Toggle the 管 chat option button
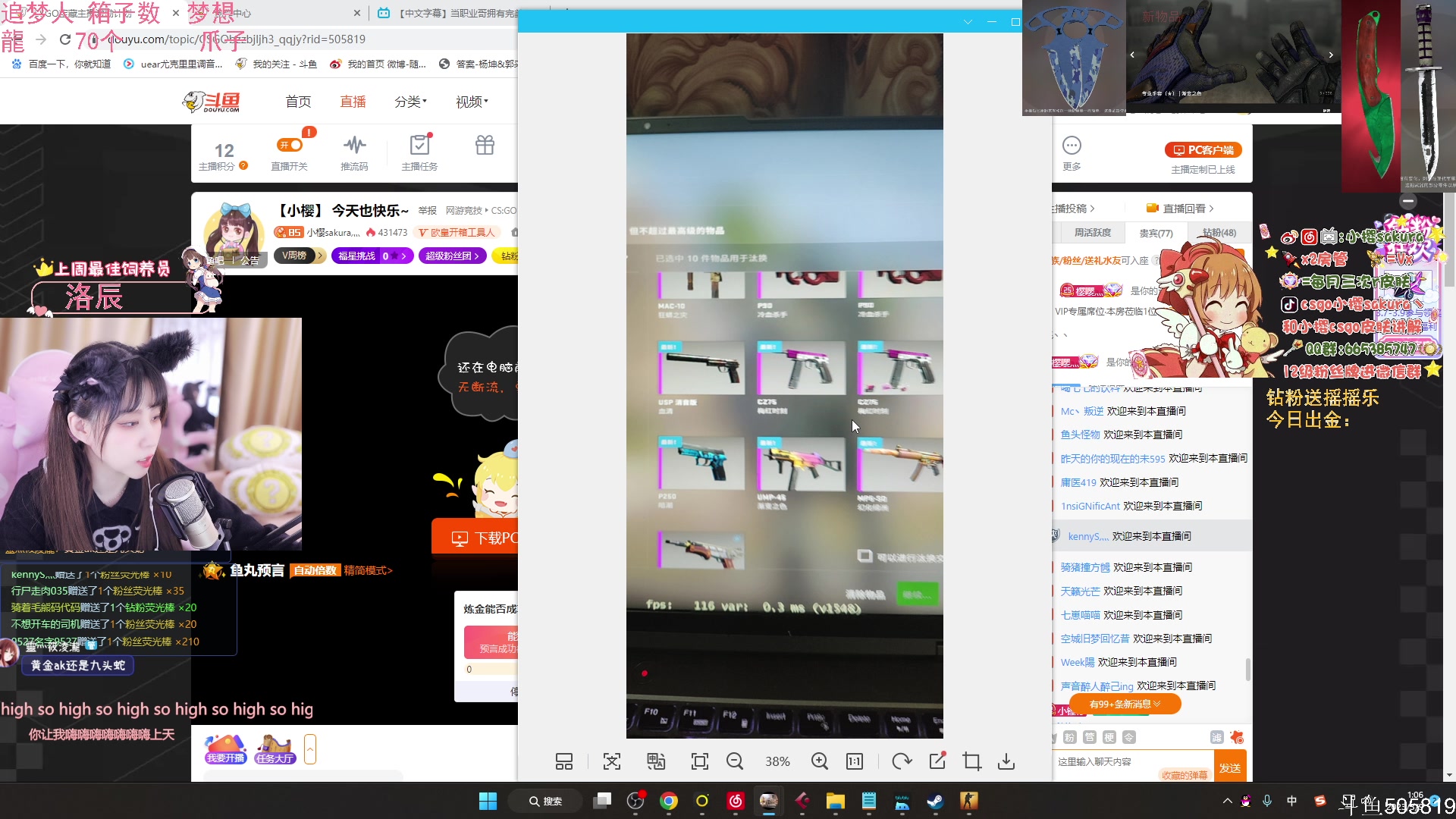This screenshot has height=819, width=1456. (x=1090, y=737)
